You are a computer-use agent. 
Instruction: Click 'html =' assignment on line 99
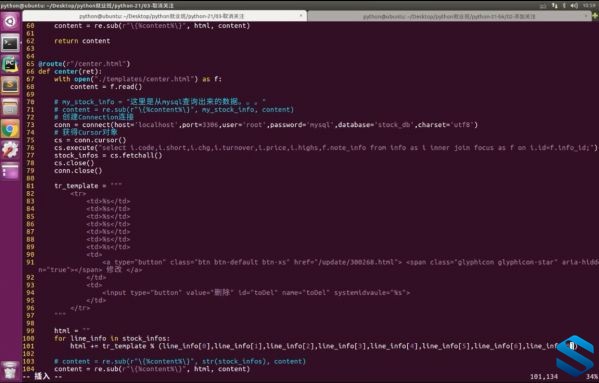click(72, 331)
